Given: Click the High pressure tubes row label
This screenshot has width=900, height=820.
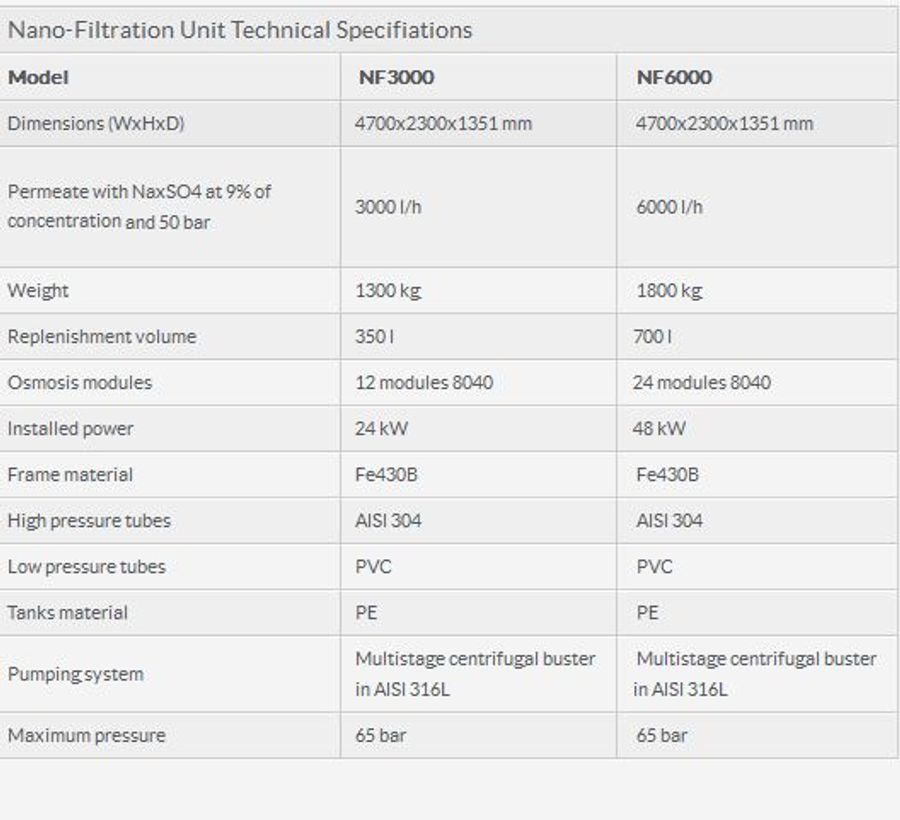Looking at the screenshot, I should pyautogui.click(x=89, y=521).
